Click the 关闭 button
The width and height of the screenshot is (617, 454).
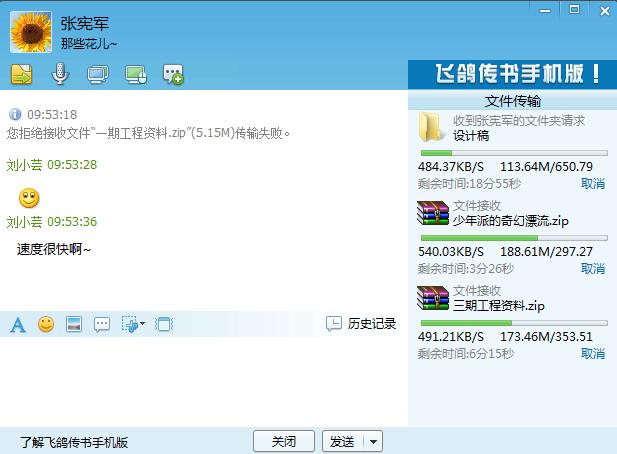(x=284, y=441)
